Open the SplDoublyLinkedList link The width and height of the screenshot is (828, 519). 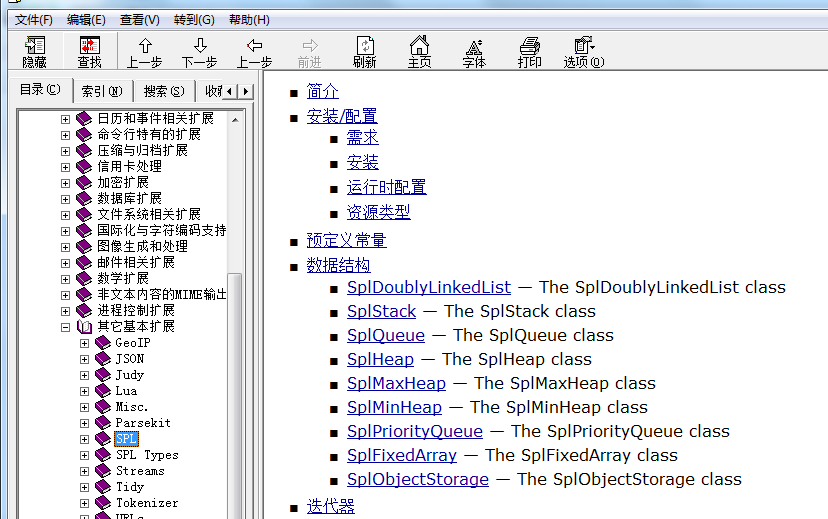coord(429,287)
